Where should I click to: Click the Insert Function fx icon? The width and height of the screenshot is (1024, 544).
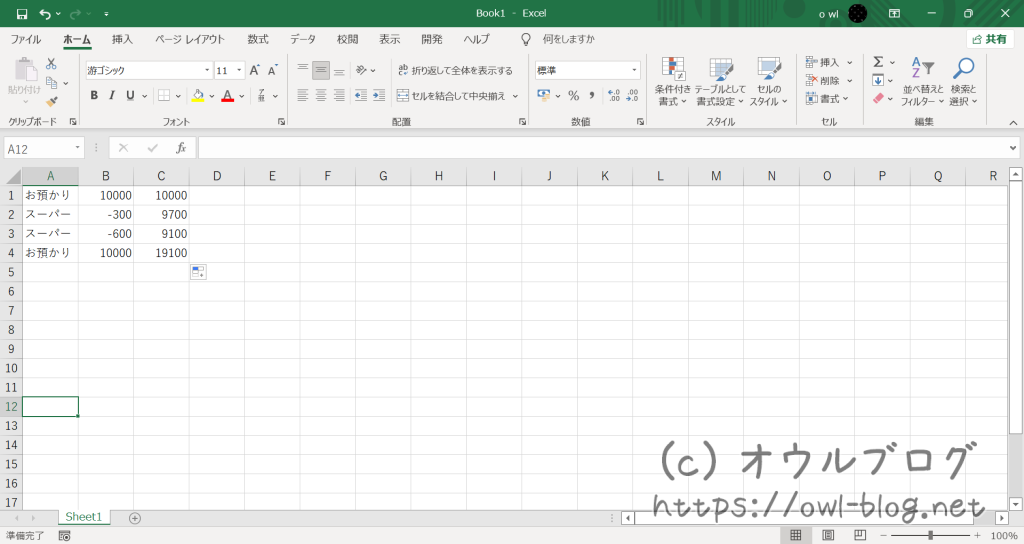point(181,148)
